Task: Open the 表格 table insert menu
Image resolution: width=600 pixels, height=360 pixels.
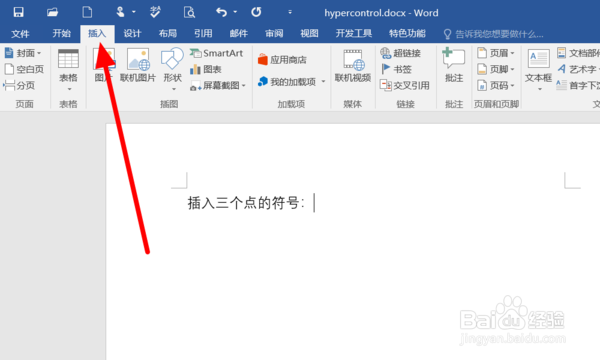Action: click(x=68, y=70)
